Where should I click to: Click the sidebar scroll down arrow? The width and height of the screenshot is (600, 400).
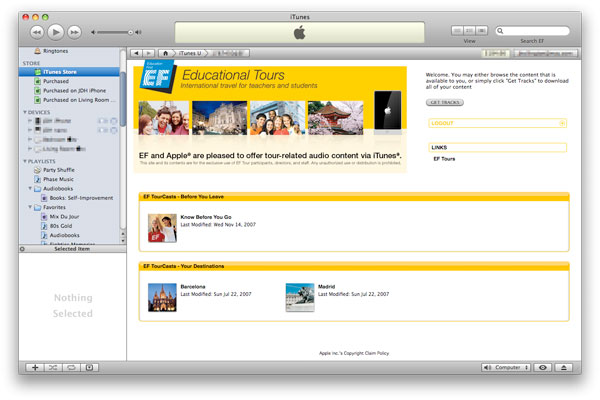(123, 241)
